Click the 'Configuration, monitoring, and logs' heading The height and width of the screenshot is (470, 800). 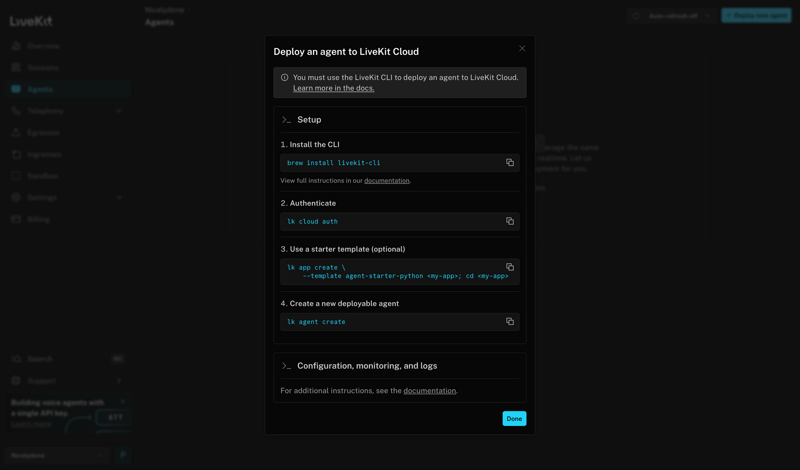point(367,366)
